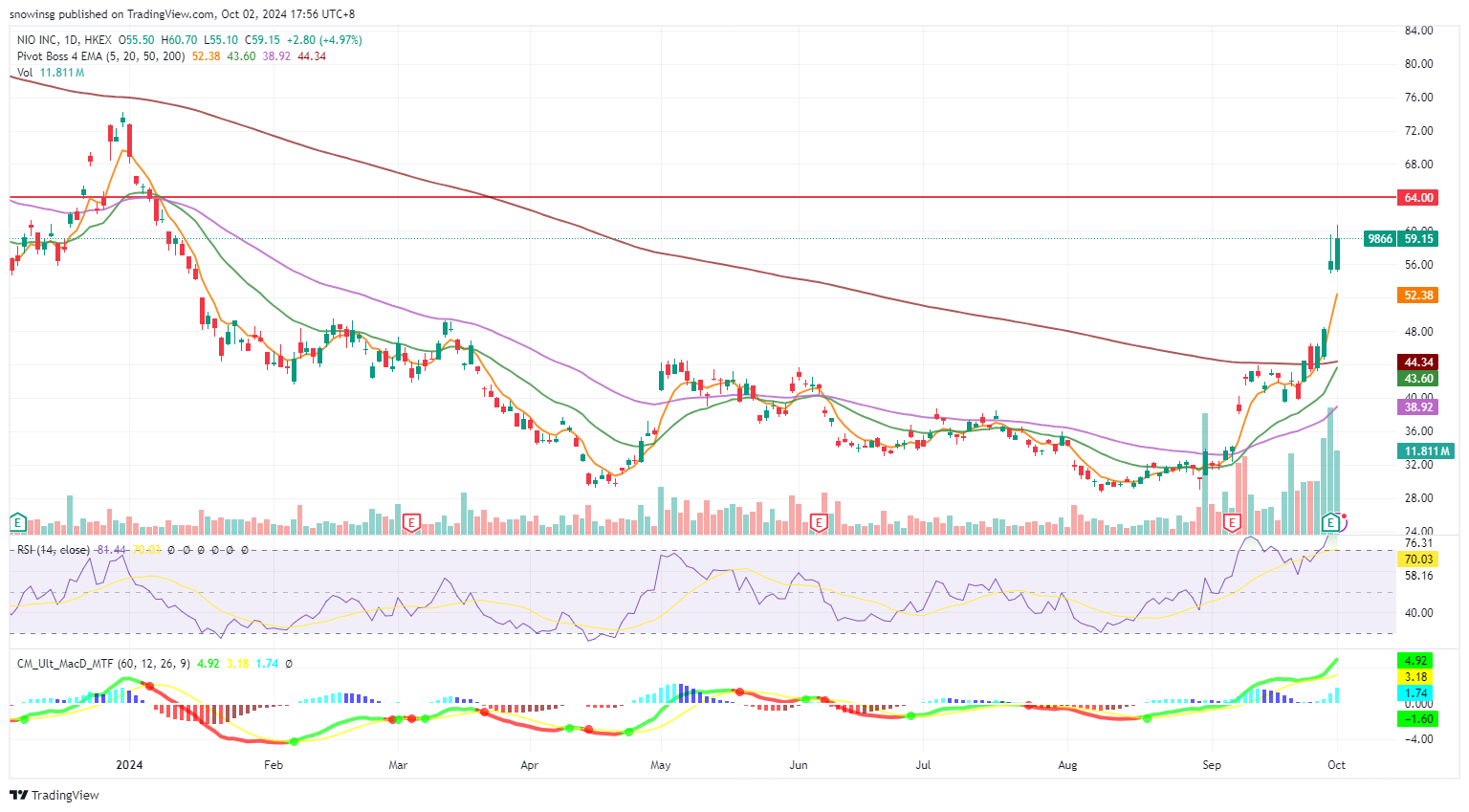Click the 44.34 value in EMA legend
Viewport: 1469px width, 812px height.
tap(312, 56)
